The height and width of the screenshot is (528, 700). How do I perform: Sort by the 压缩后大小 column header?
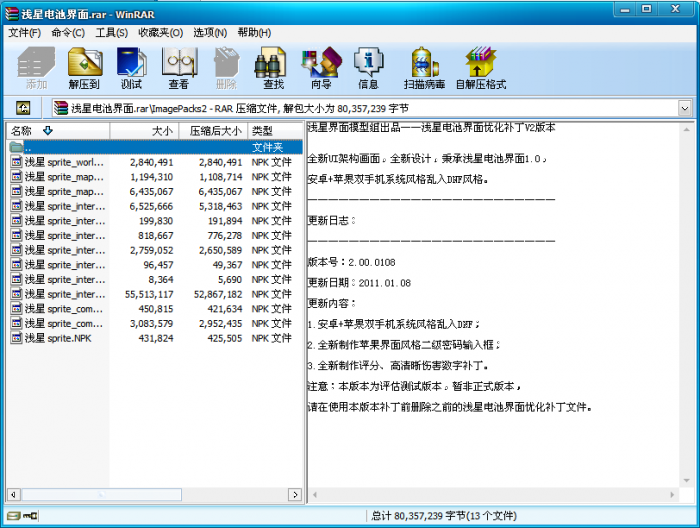(213, 131)
